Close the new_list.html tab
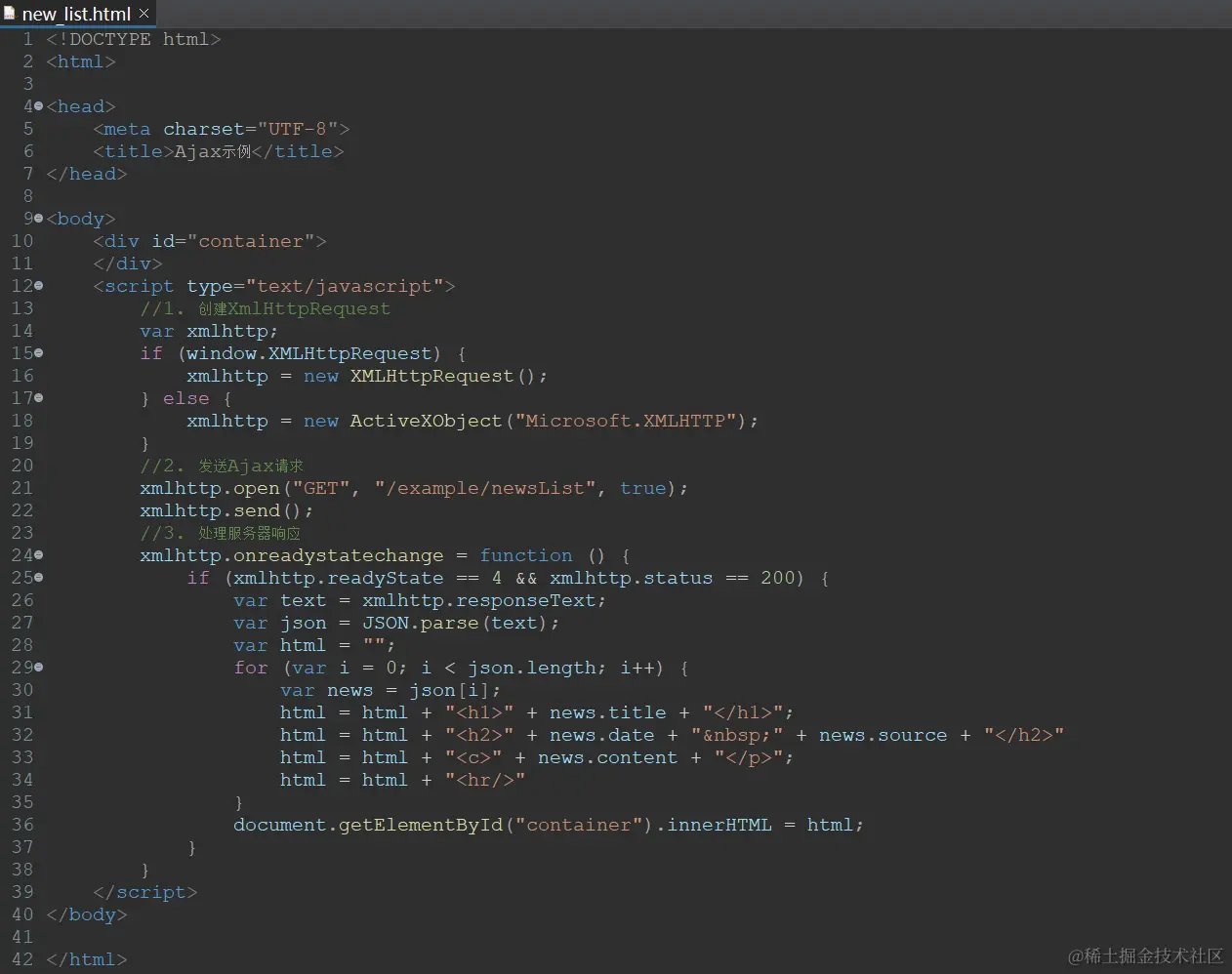 [x=144, y=13]
